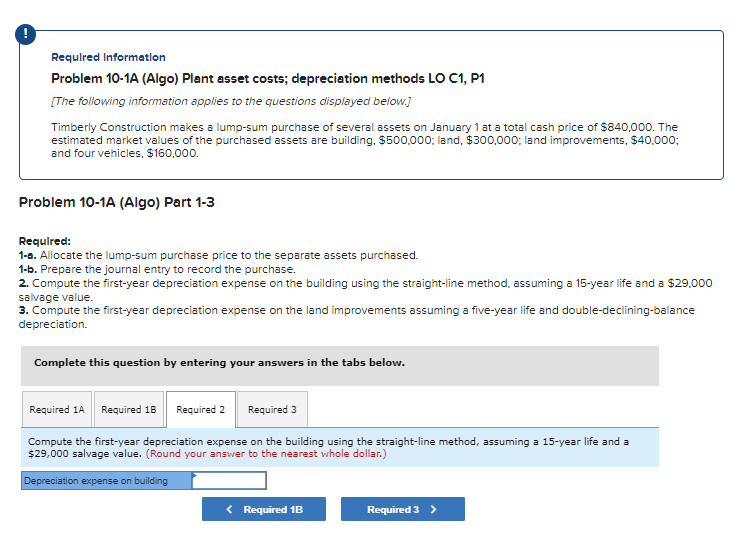Image resolution: width=740 pixels, height=539 pixels.
Task: Click the exclamation alert icon
Action: click(25, 34)
